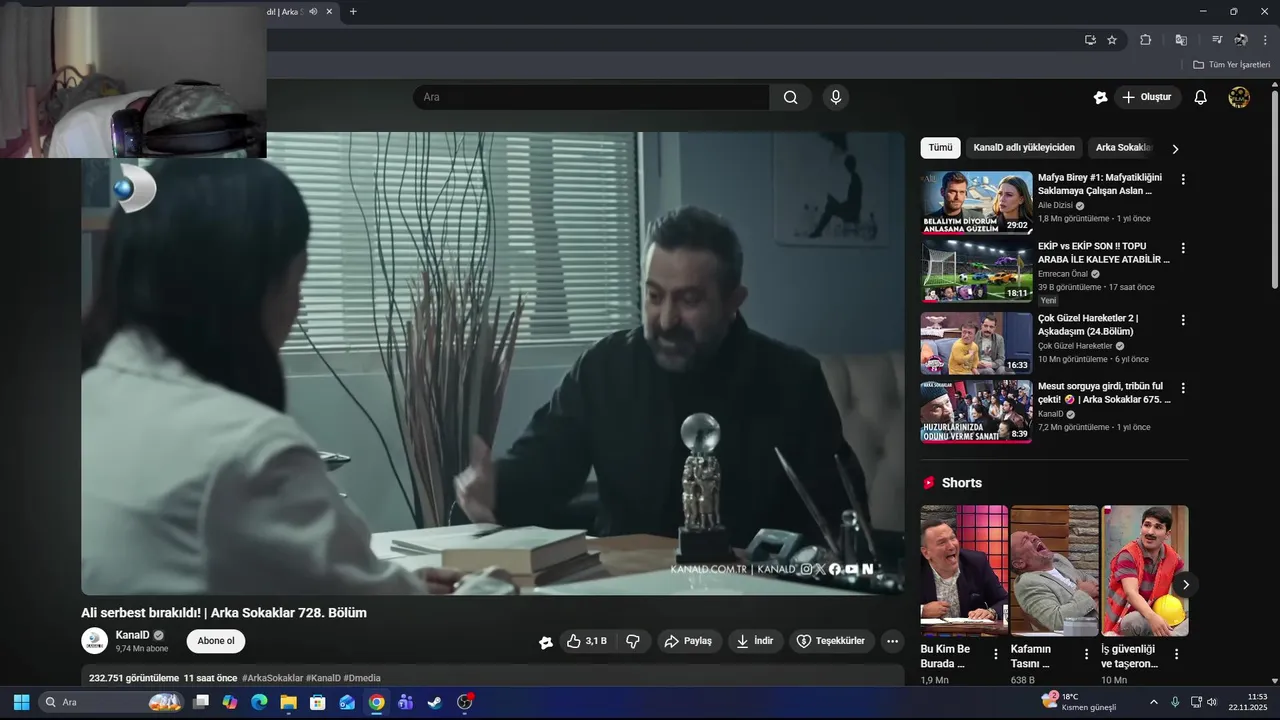Click the #ArkaSokaklar hashtag
This screenshot has width=1280, height=720.
pyautogui.click(x=272, y=678)
